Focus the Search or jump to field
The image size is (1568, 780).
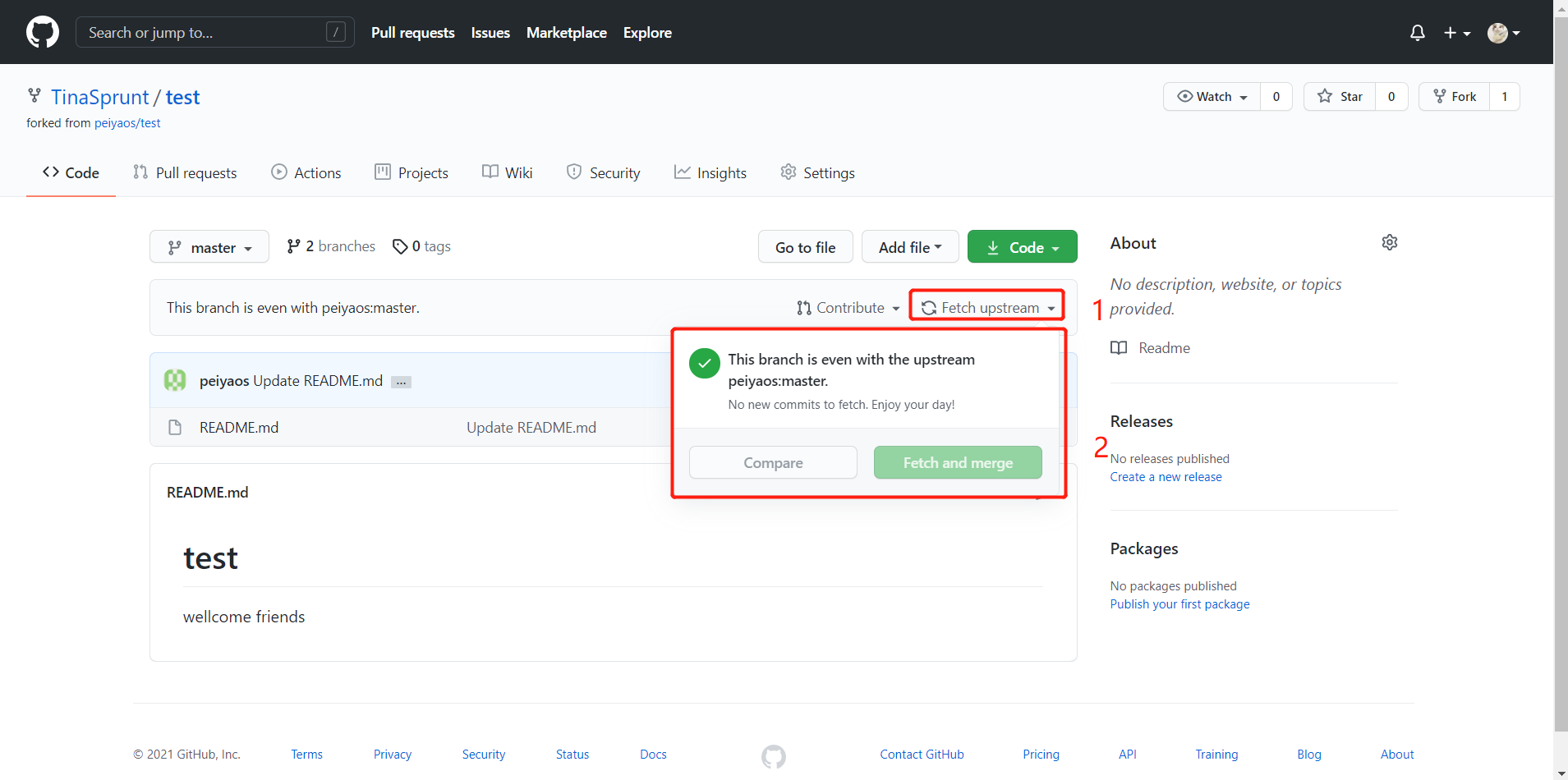(x=215, y=32)
